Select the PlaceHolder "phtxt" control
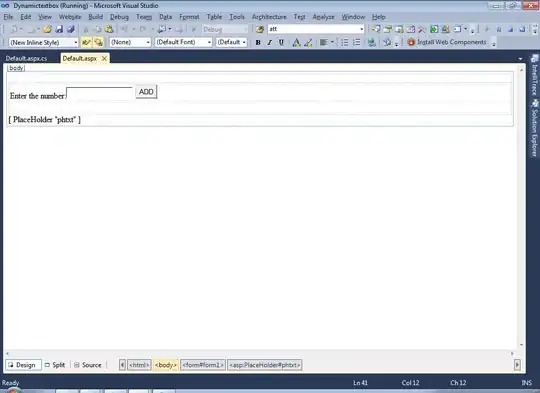This screenshot has width=540, height=393. tap(44, 120)
